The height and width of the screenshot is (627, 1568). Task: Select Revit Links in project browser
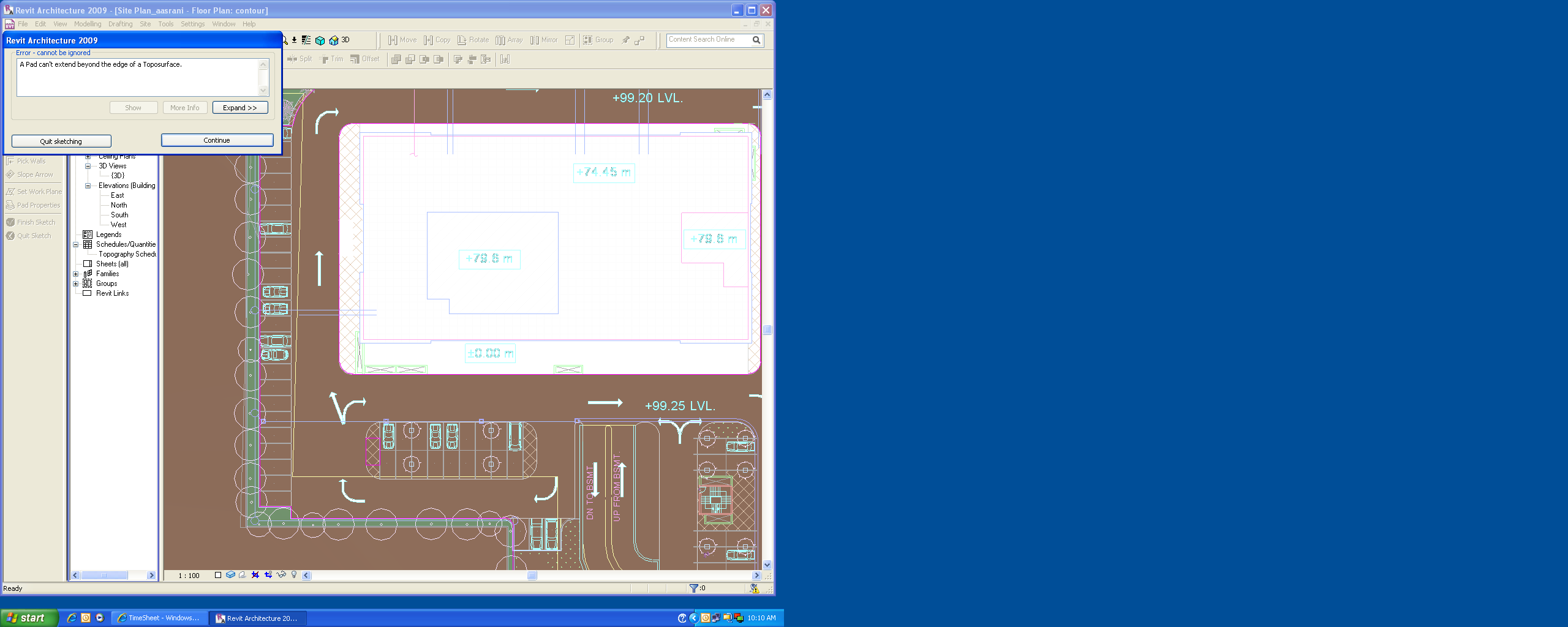pos(112,293)
